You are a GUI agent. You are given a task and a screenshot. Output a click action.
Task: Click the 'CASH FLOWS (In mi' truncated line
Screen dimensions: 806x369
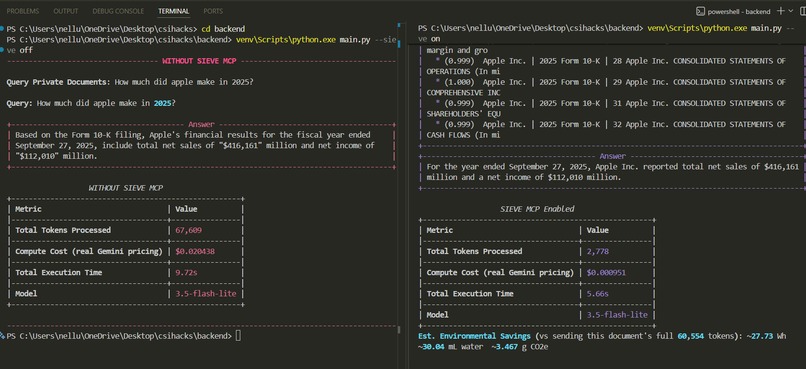[x=464, y=135]
